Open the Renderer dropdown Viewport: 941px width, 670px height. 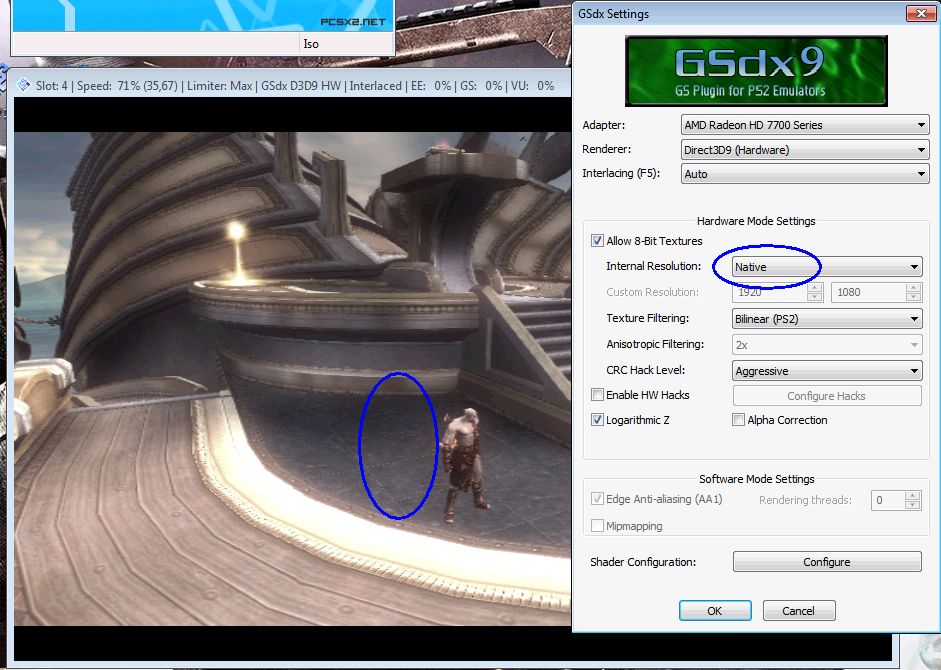point(805,149)
